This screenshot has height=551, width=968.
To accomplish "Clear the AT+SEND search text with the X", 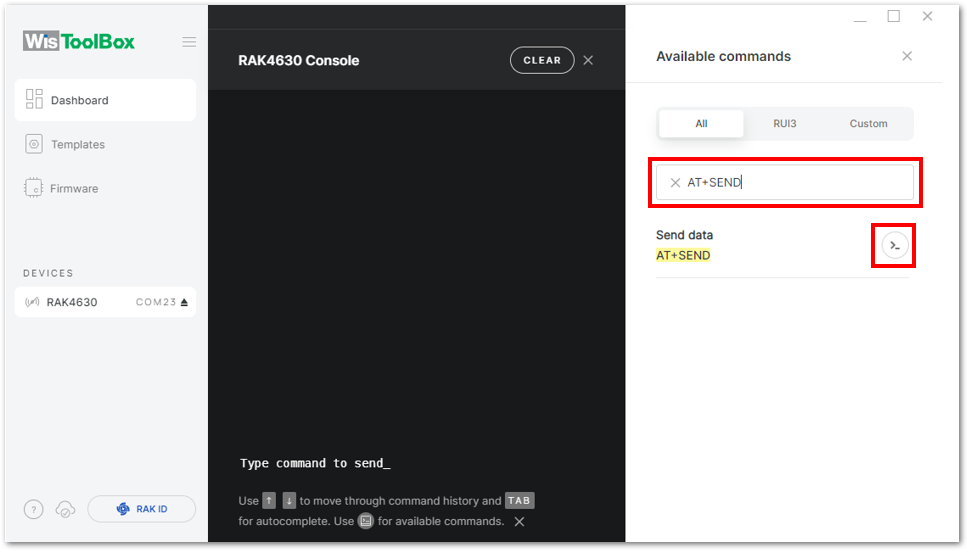I will (675, 183).
